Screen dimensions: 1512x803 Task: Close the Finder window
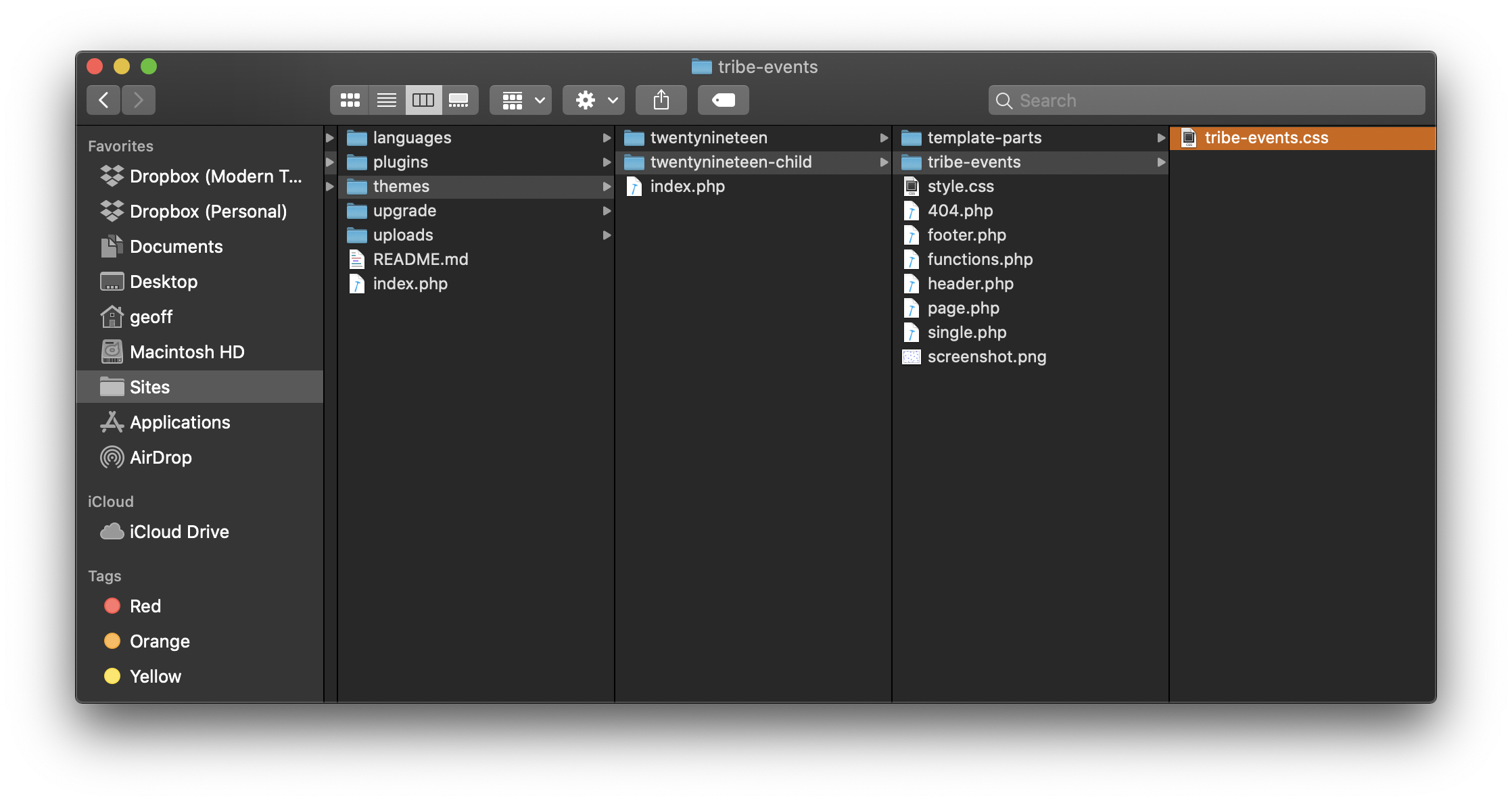(95, 66)
